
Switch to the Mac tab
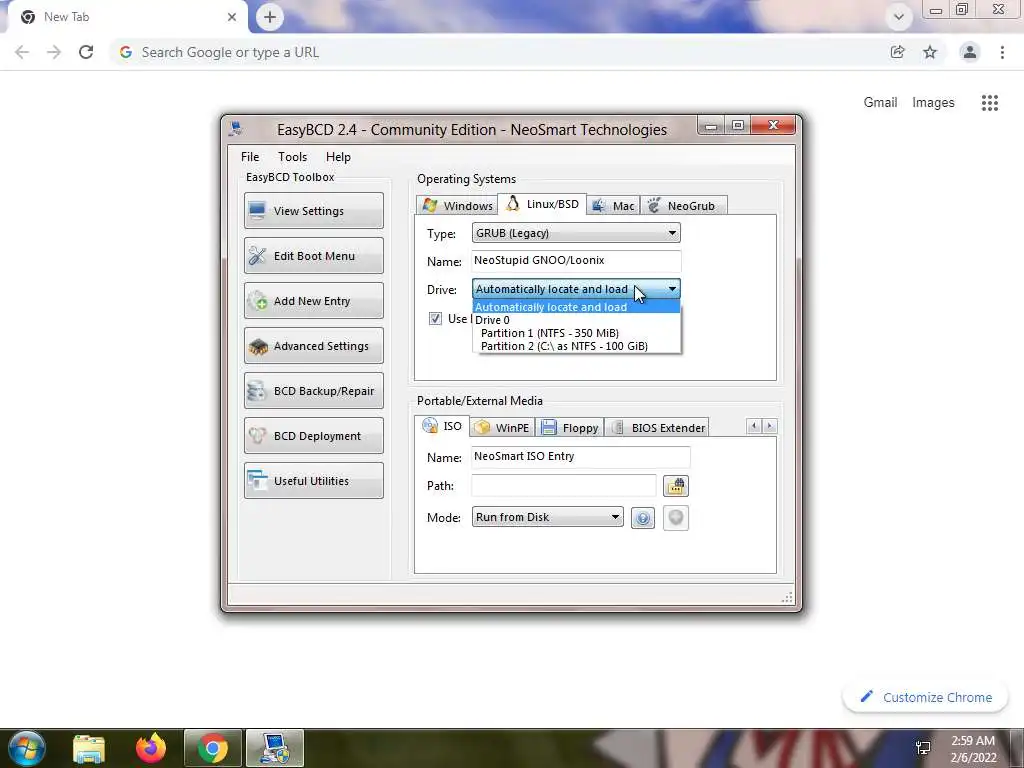613,206
